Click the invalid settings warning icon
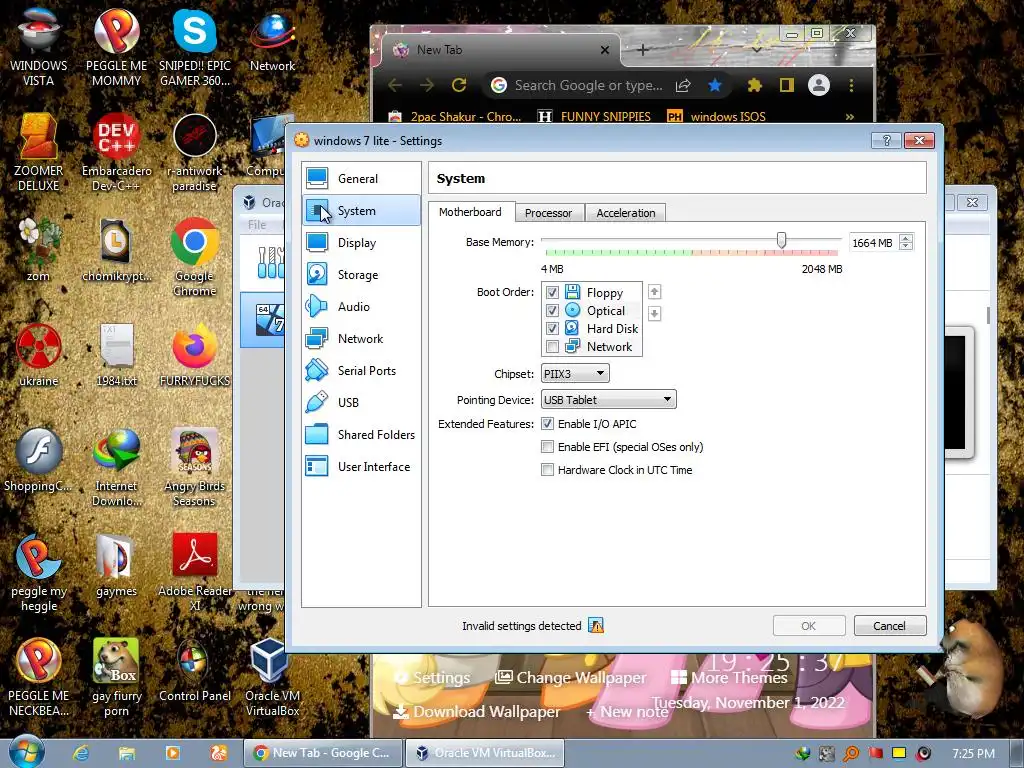This screenshot has height=768, width=1024. (596, 626)
